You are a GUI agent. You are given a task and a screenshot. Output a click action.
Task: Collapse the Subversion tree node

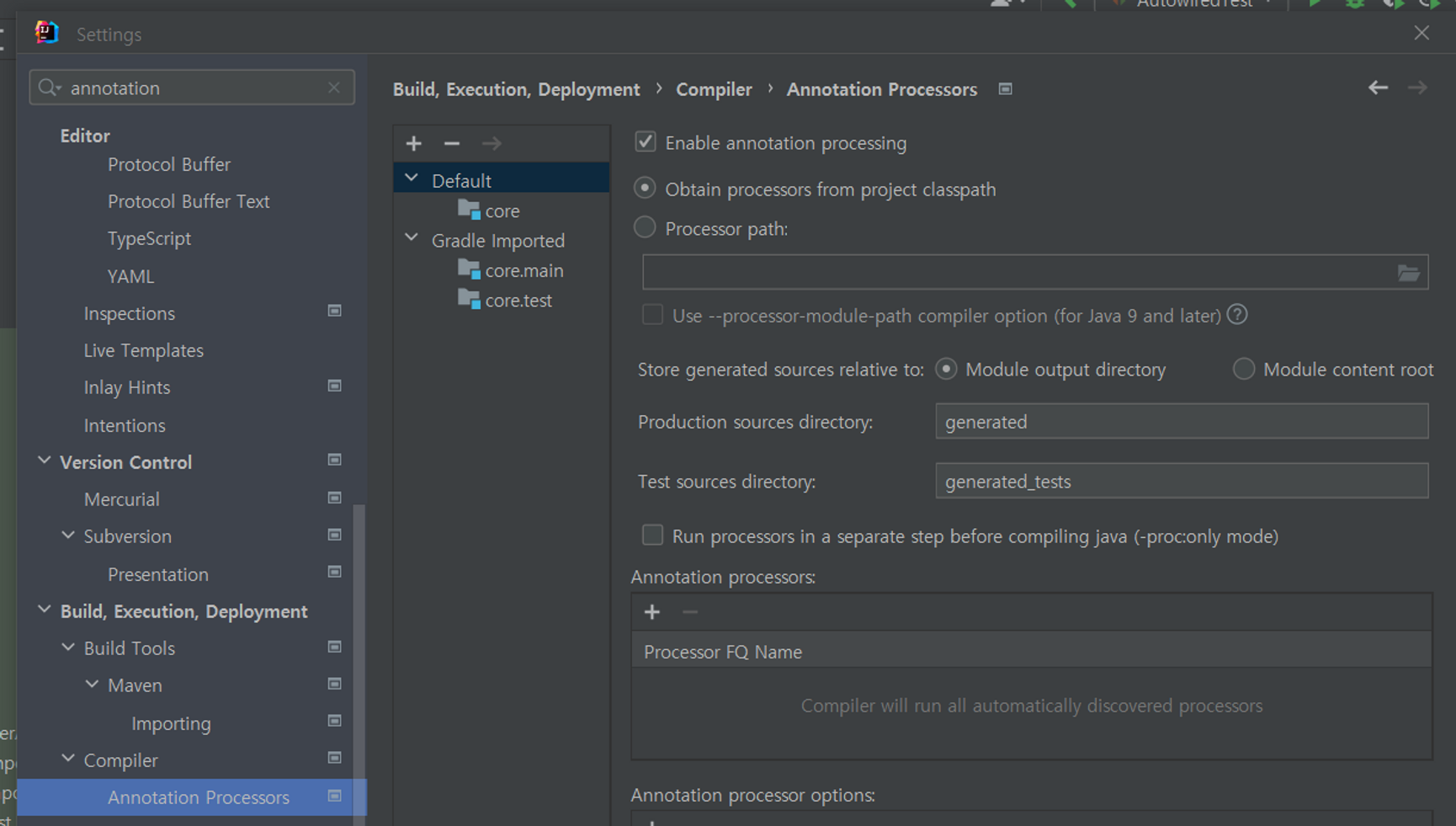[68, 535]
